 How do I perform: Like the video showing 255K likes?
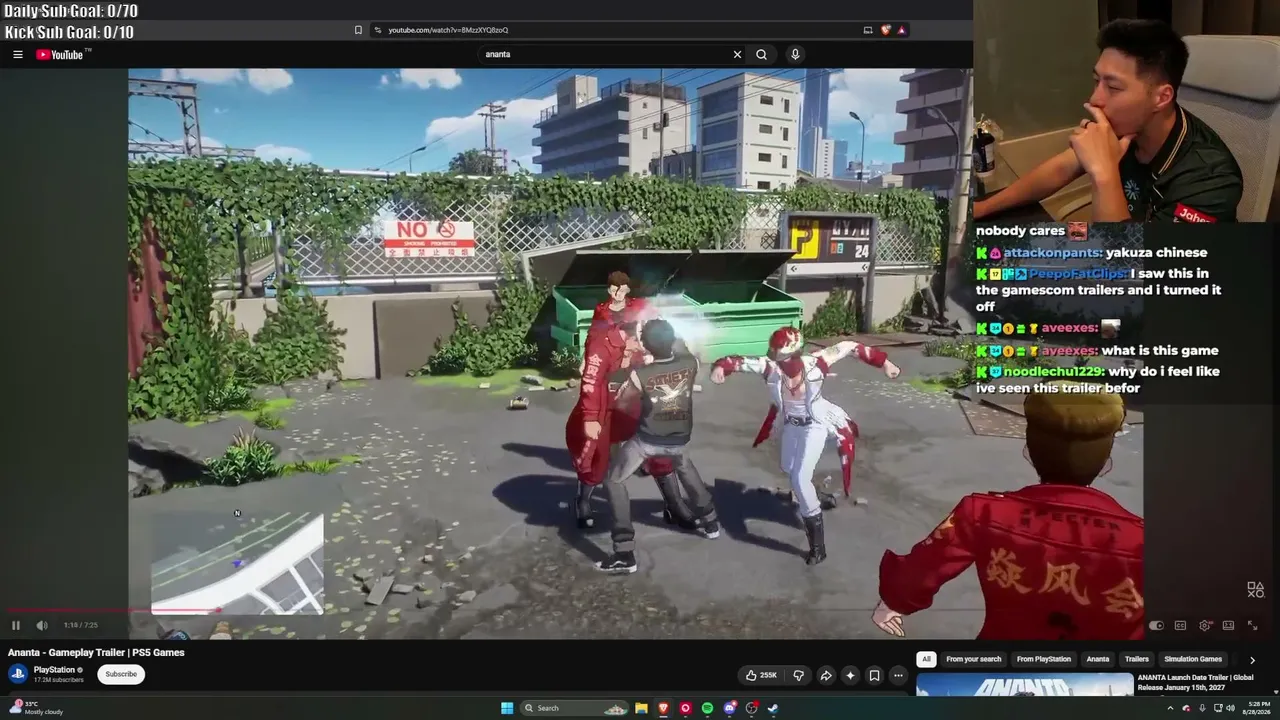pyautogui.click(x=761, y=675)
